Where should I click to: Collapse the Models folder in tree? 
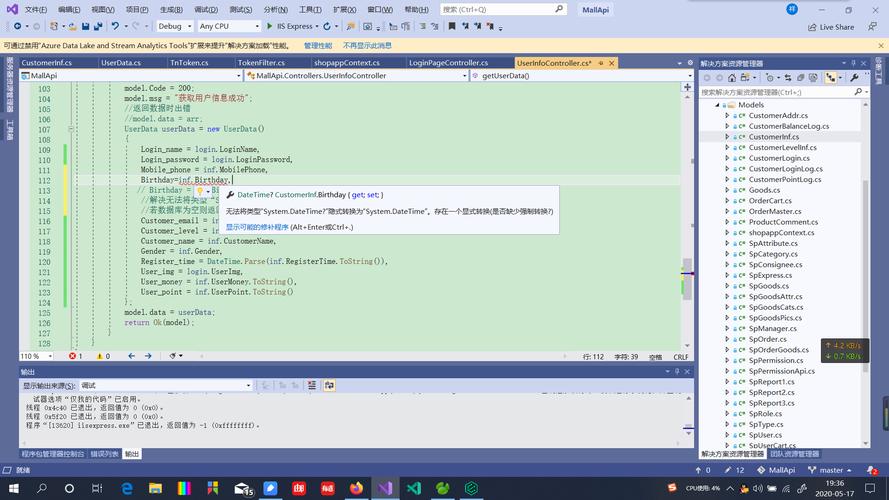click(x=717, y=104)
